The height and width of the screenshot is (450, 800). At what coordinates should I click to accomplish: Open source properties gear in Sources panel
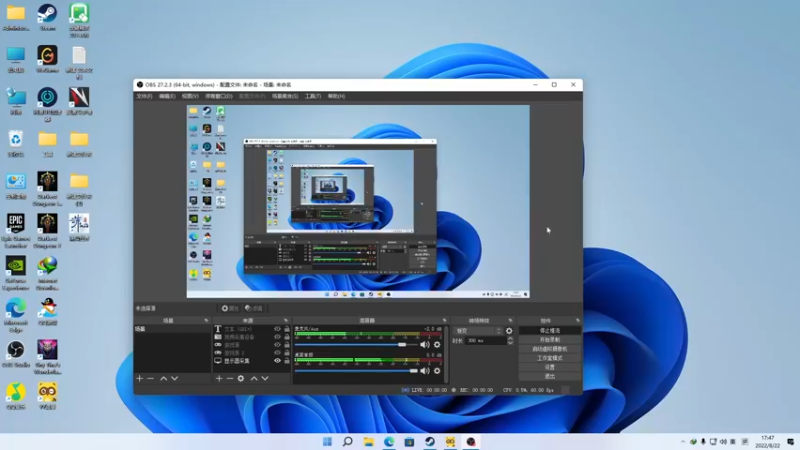(x=241, y=379)
